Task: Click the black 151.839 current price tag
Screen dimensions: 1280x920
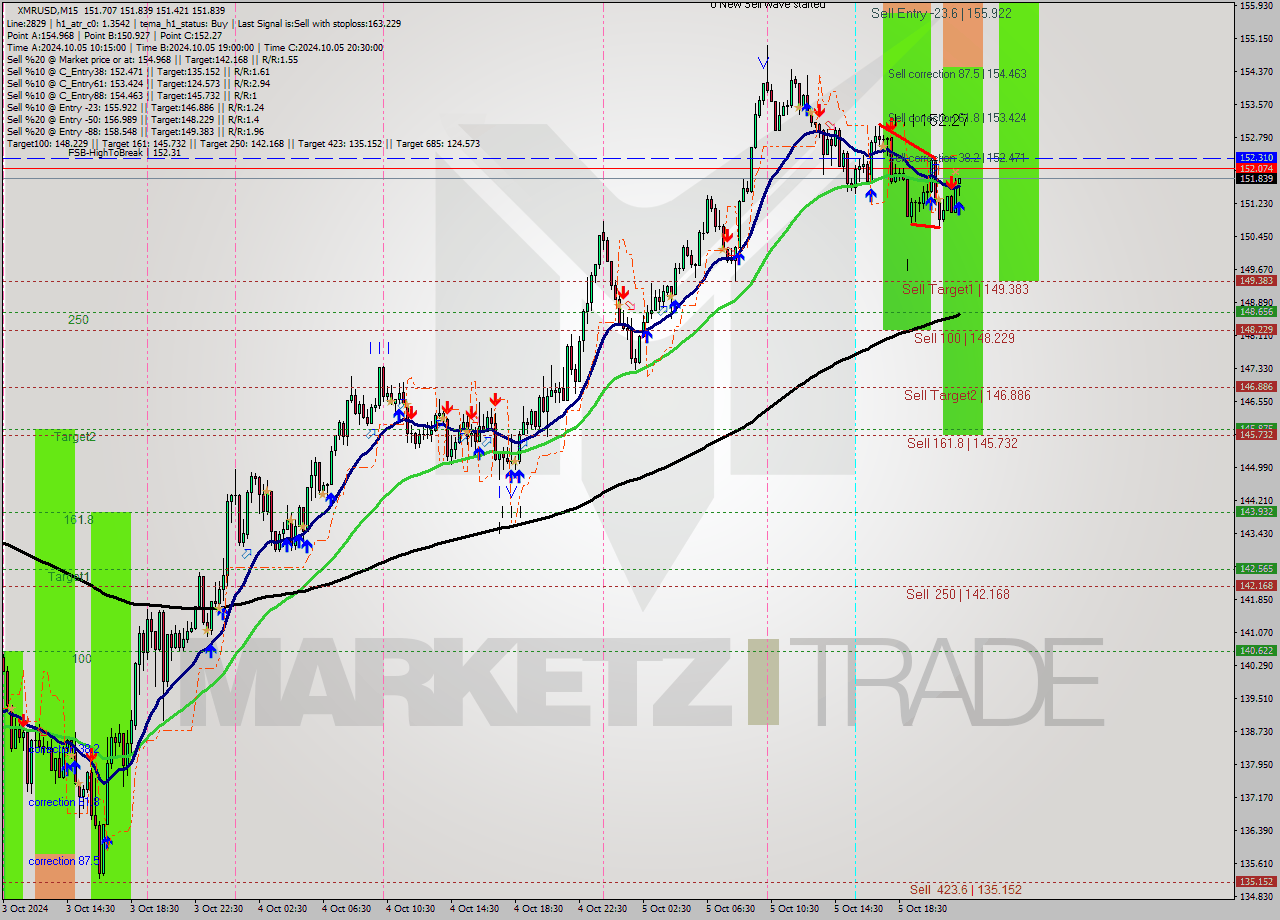Action: point(1256,178)
